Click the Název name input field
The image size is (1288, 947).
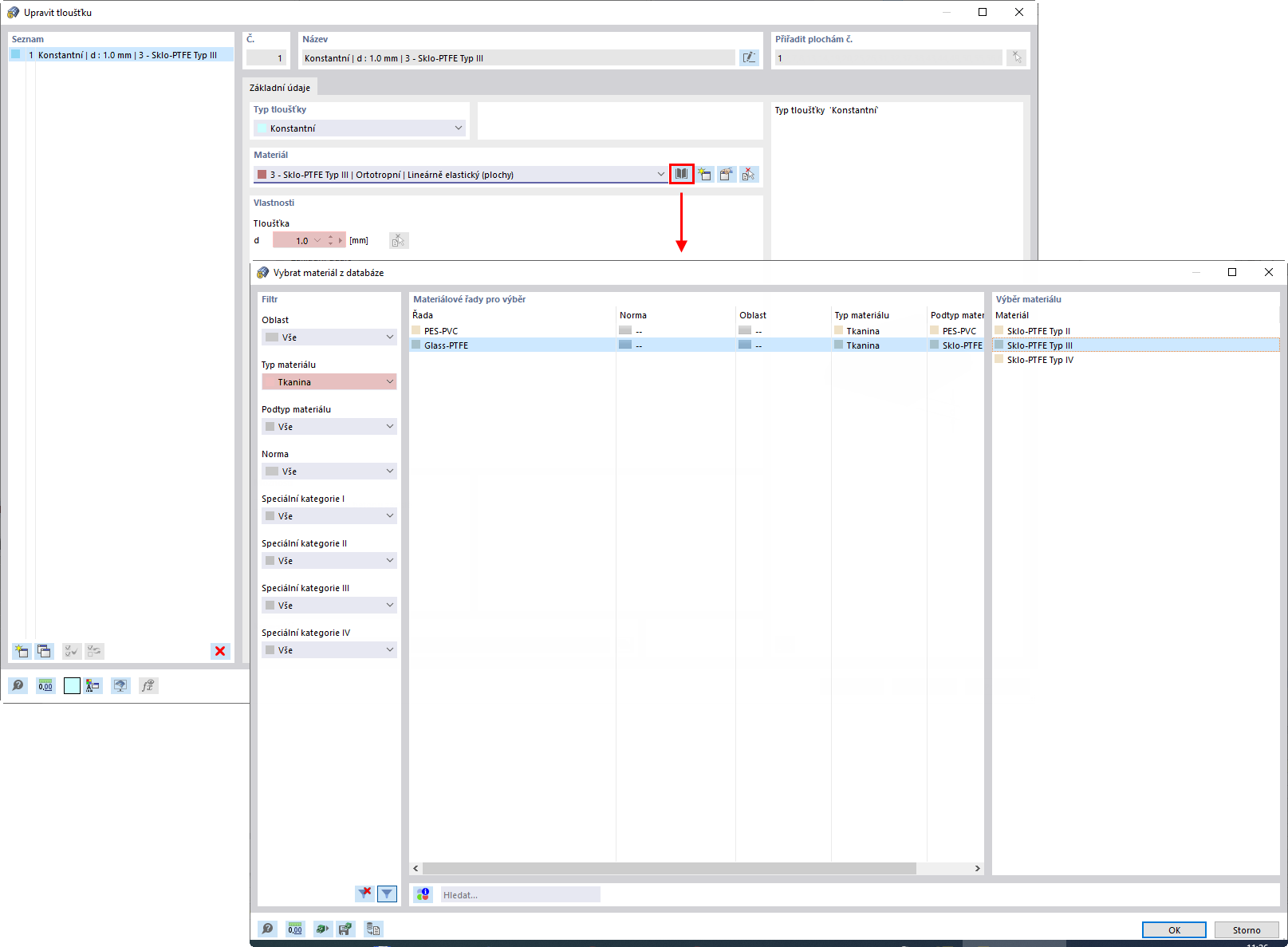pos(518,57)
